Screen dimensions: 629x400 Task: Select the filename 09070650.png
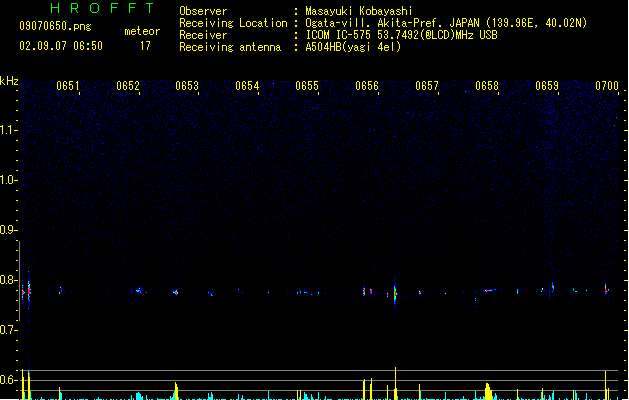click(x=55, y=26)
